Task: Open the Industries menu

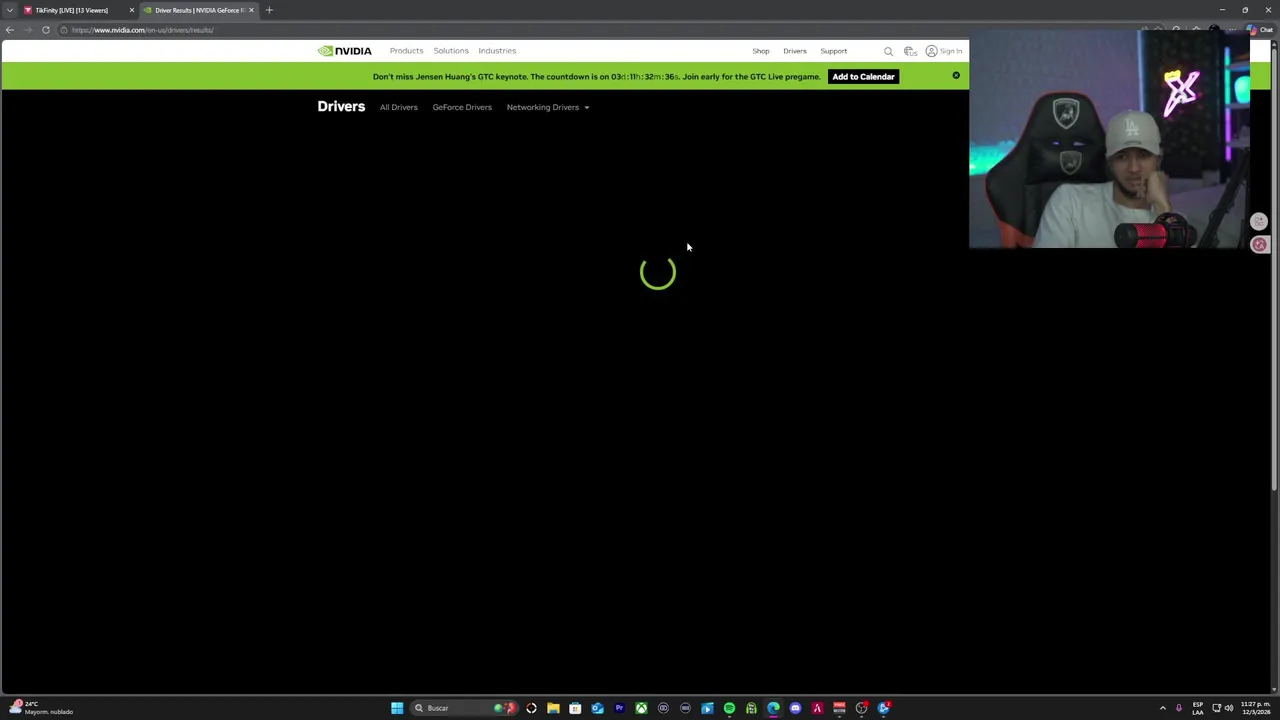Action: (x=497, y=51)
